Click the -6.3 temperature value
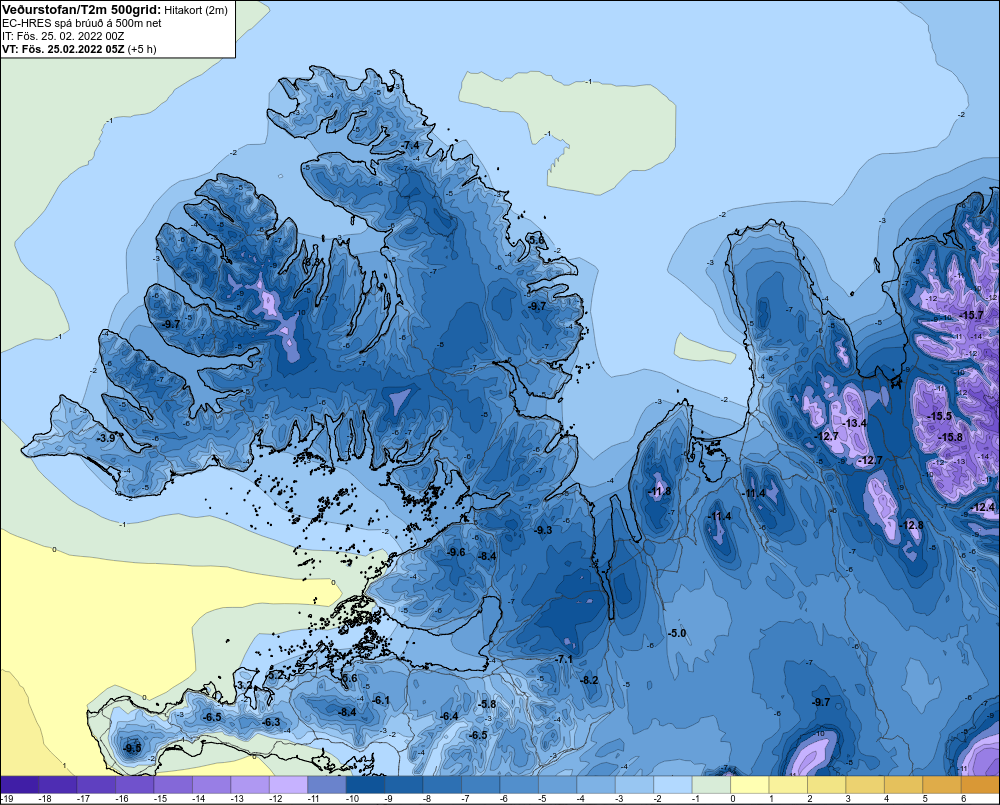Viewport: 1000px width, 805px height. [271, 722]
